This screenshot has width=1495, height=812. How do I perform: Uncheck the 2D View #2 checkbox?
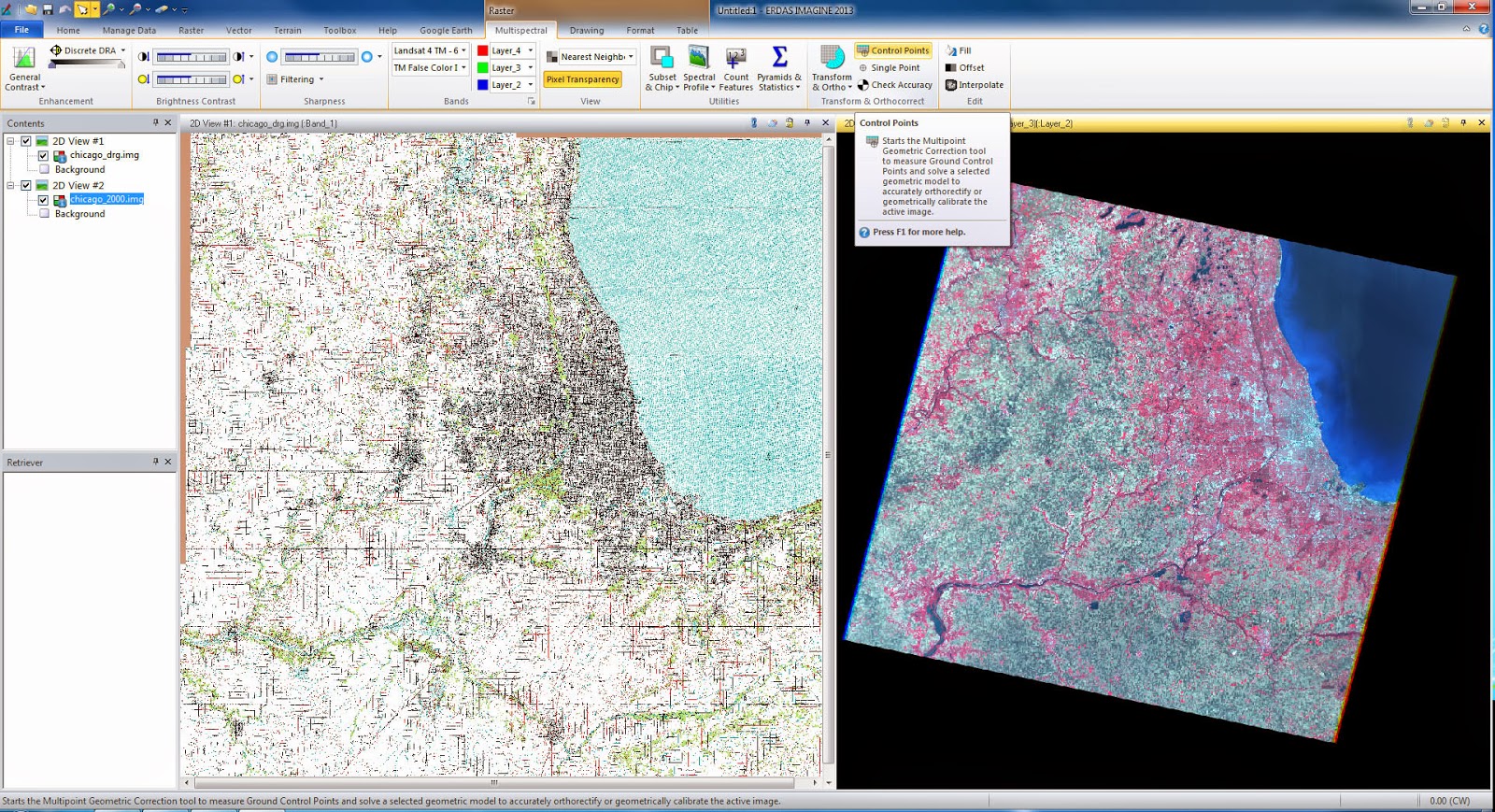26,185
